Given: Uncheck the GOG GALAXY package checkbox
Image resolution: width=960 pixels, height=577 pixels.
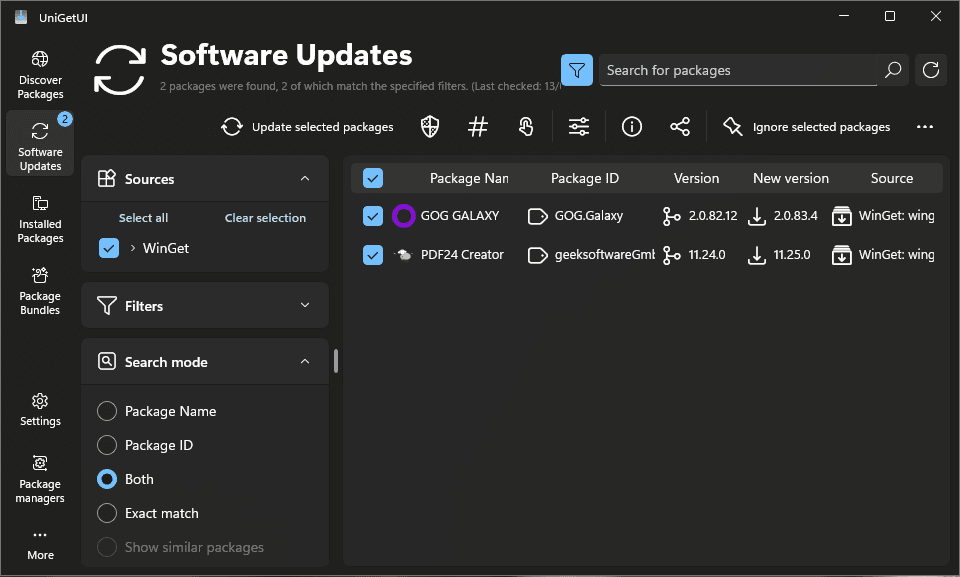Looking at the screenshot, I should [x=373, y=215].
